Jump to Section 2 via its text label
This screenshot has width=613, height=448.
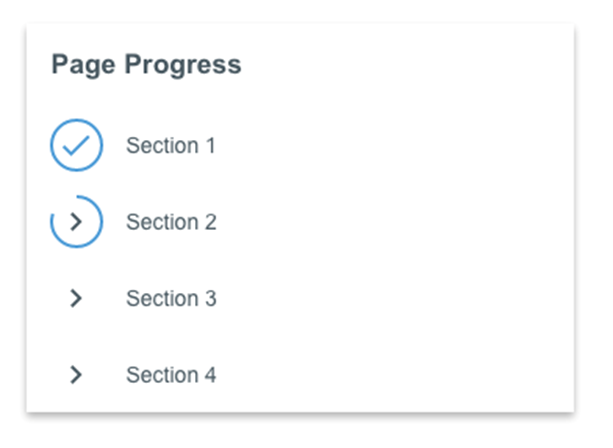pyautogui.click(x=171, y=222)
